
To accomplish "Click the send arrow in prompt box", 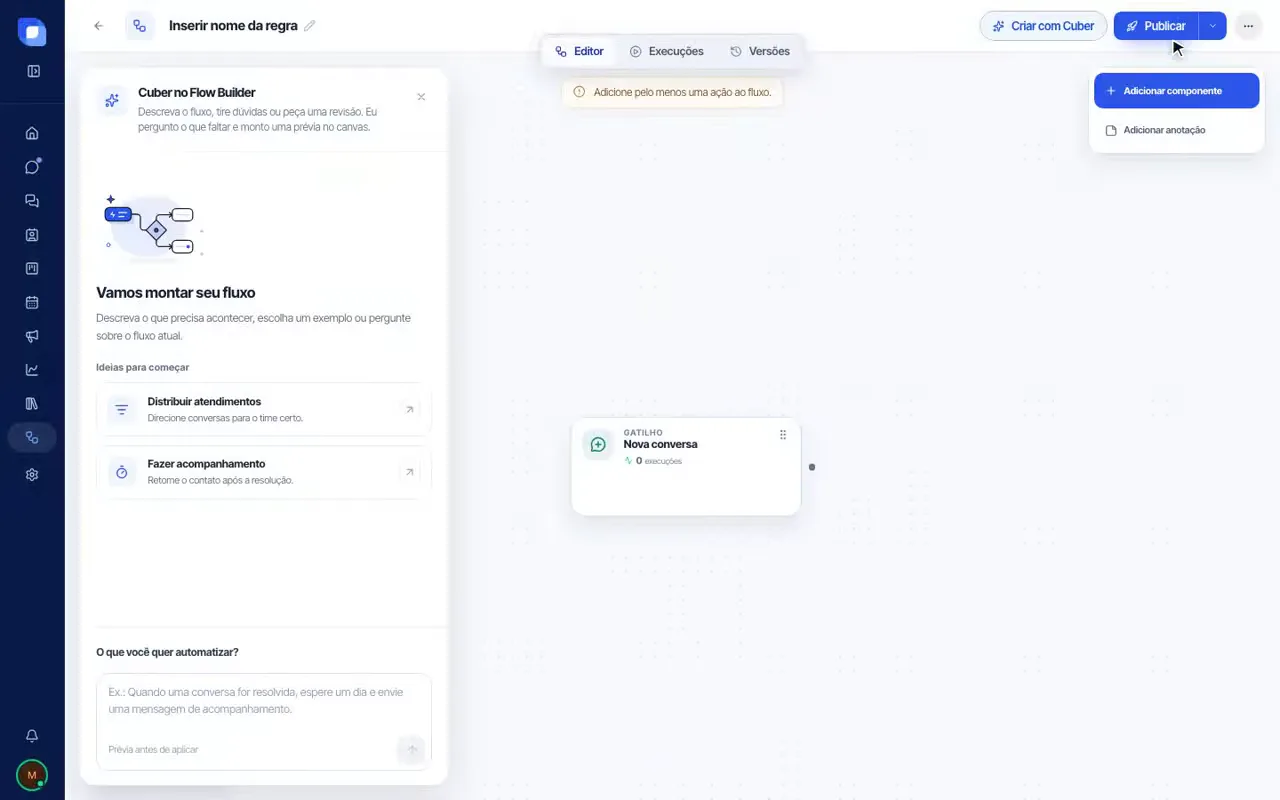I will coord(411,749).
